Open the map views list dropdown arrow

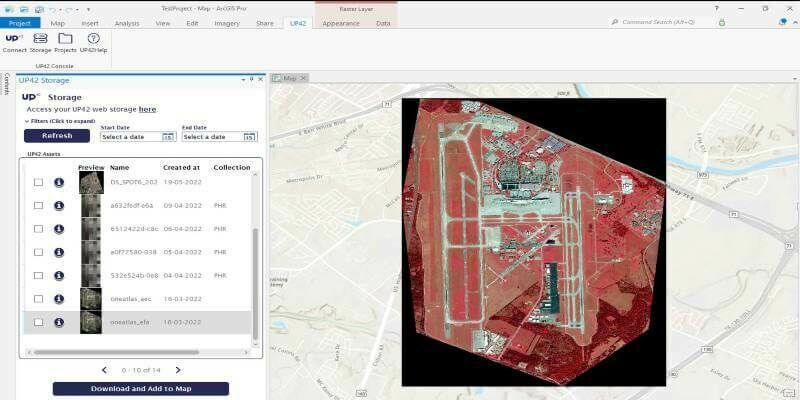[x=795, y=79]
